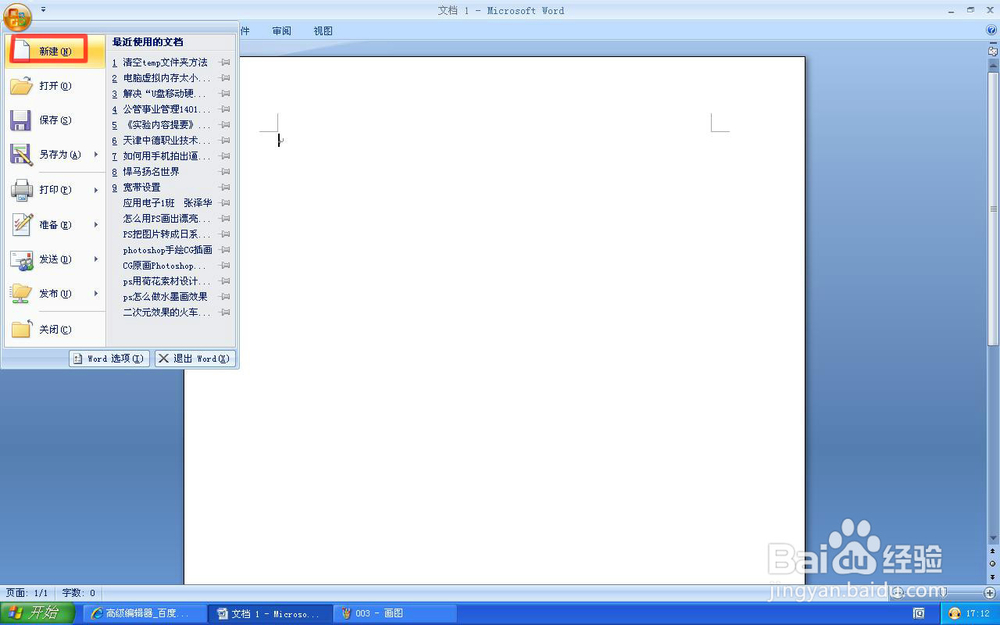Screen dimensions: 1000x625
Task: Pin the 《实验内容提要》 document
Action: tap(224, 125)
